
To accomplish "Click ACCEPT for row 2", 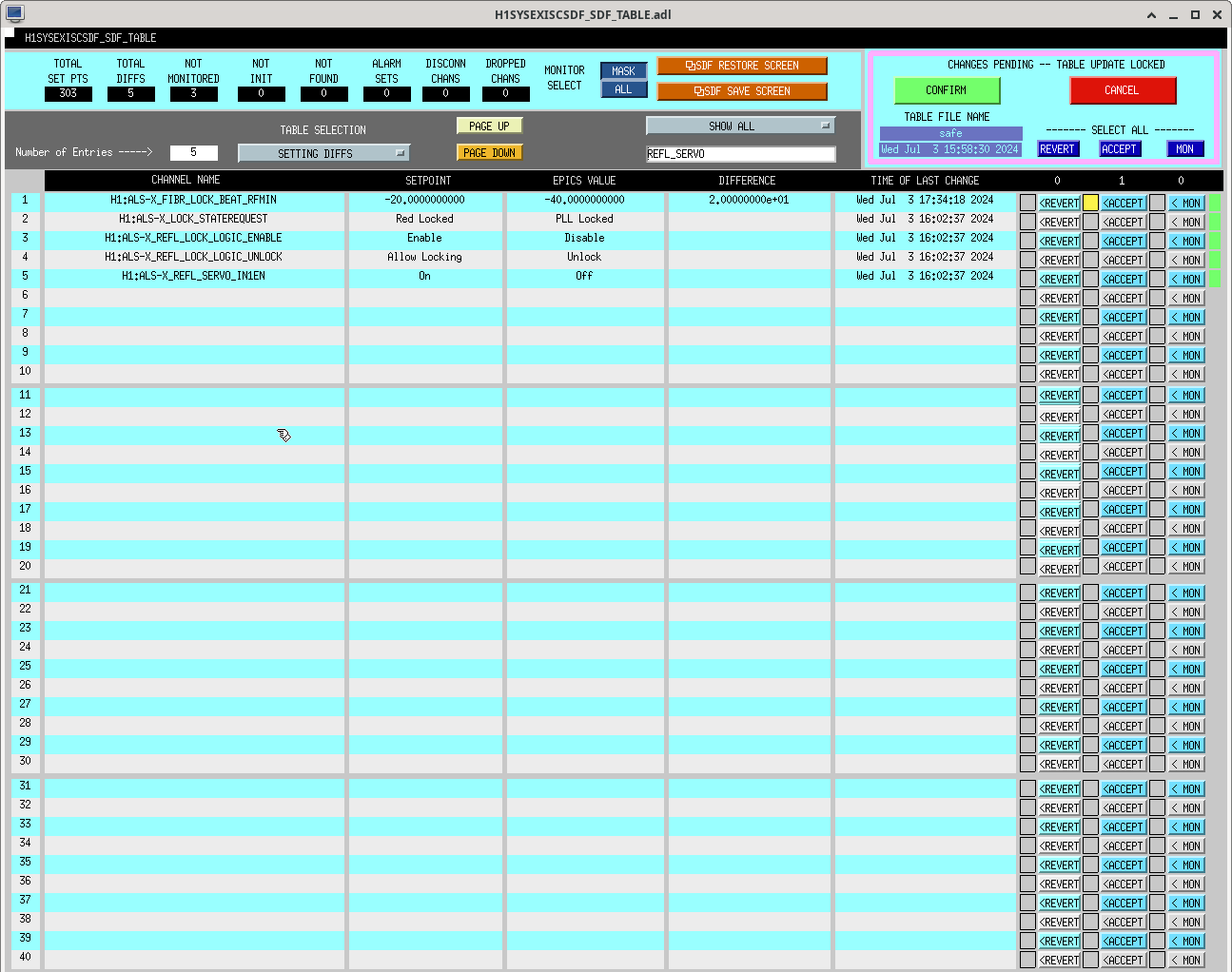I will pyautogui.click(x=1124, y=223).
